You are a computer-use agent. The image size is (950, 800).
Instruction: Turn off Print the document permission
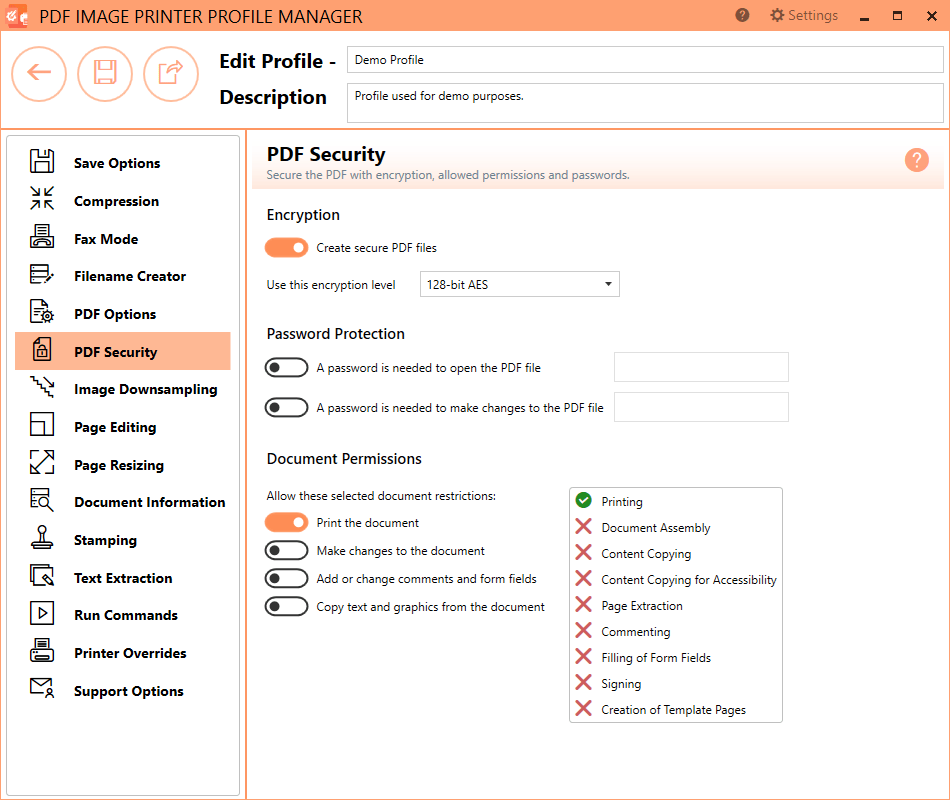point(287,522)
